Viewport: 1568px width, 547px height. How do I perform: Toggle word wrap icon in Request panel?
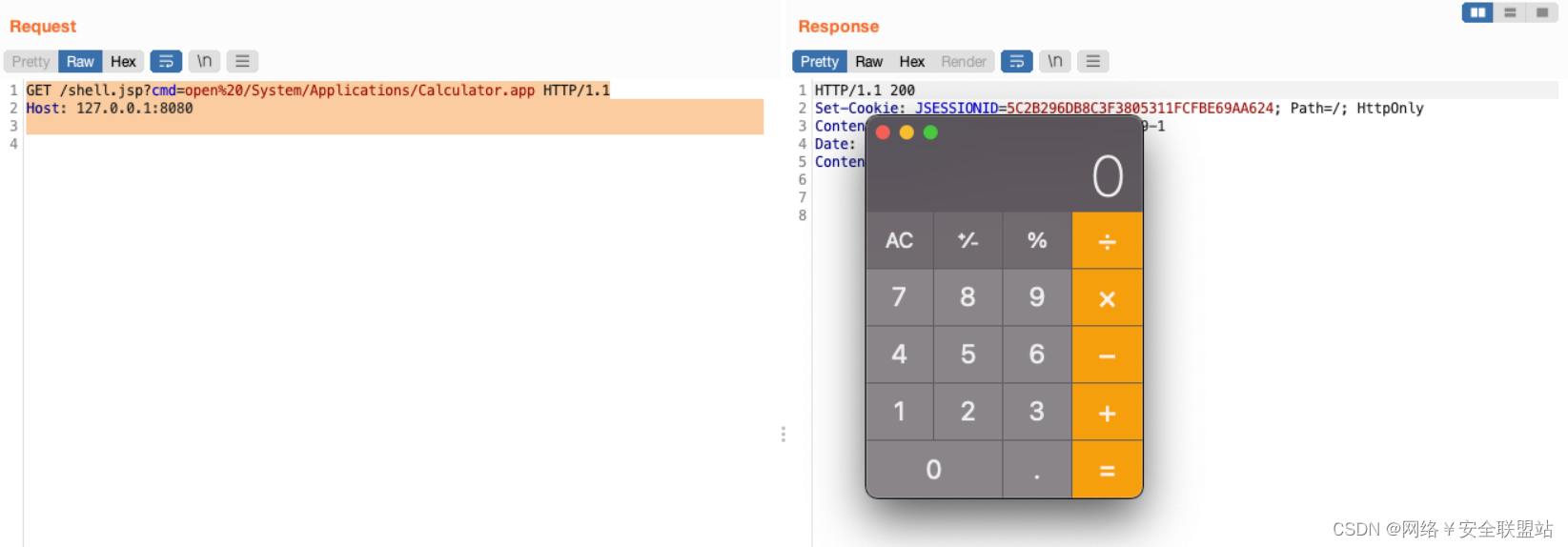pos(166,62)
